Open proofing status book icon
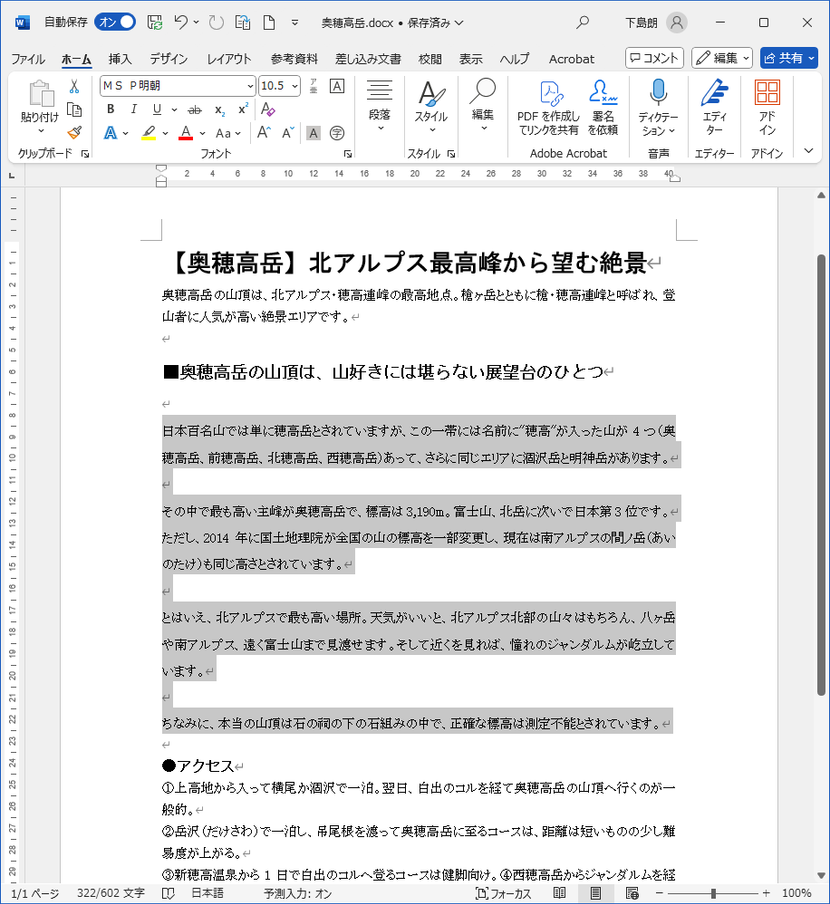The height and width of the screenshot is (904, 830). pos(168,893)
